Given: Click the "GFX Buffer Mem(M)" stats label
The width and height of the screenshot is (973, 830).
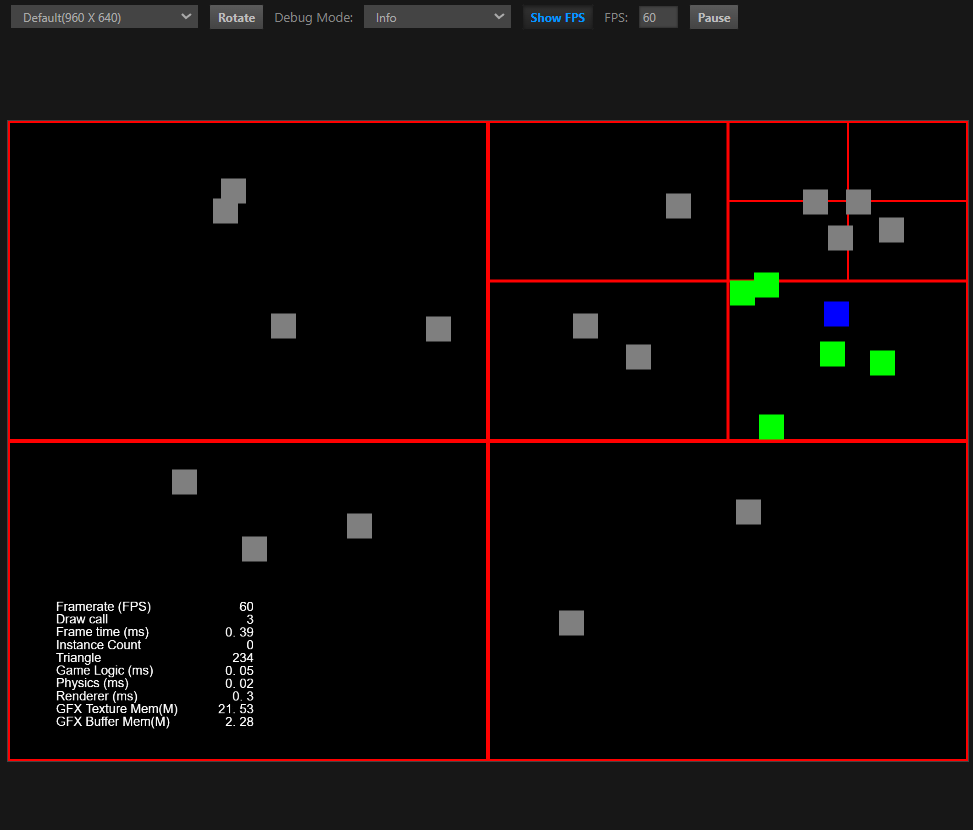Looking at the screenshot, I should (x=112, y=721).
